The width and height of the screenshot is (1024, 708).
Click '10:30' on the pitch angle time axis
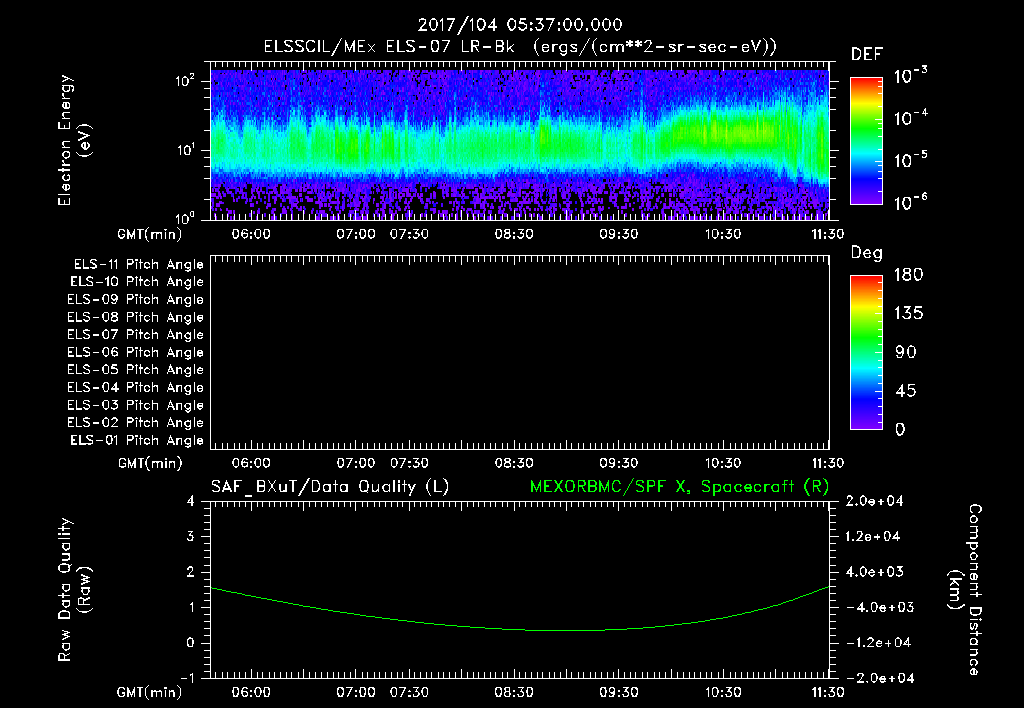coord(722,463)
